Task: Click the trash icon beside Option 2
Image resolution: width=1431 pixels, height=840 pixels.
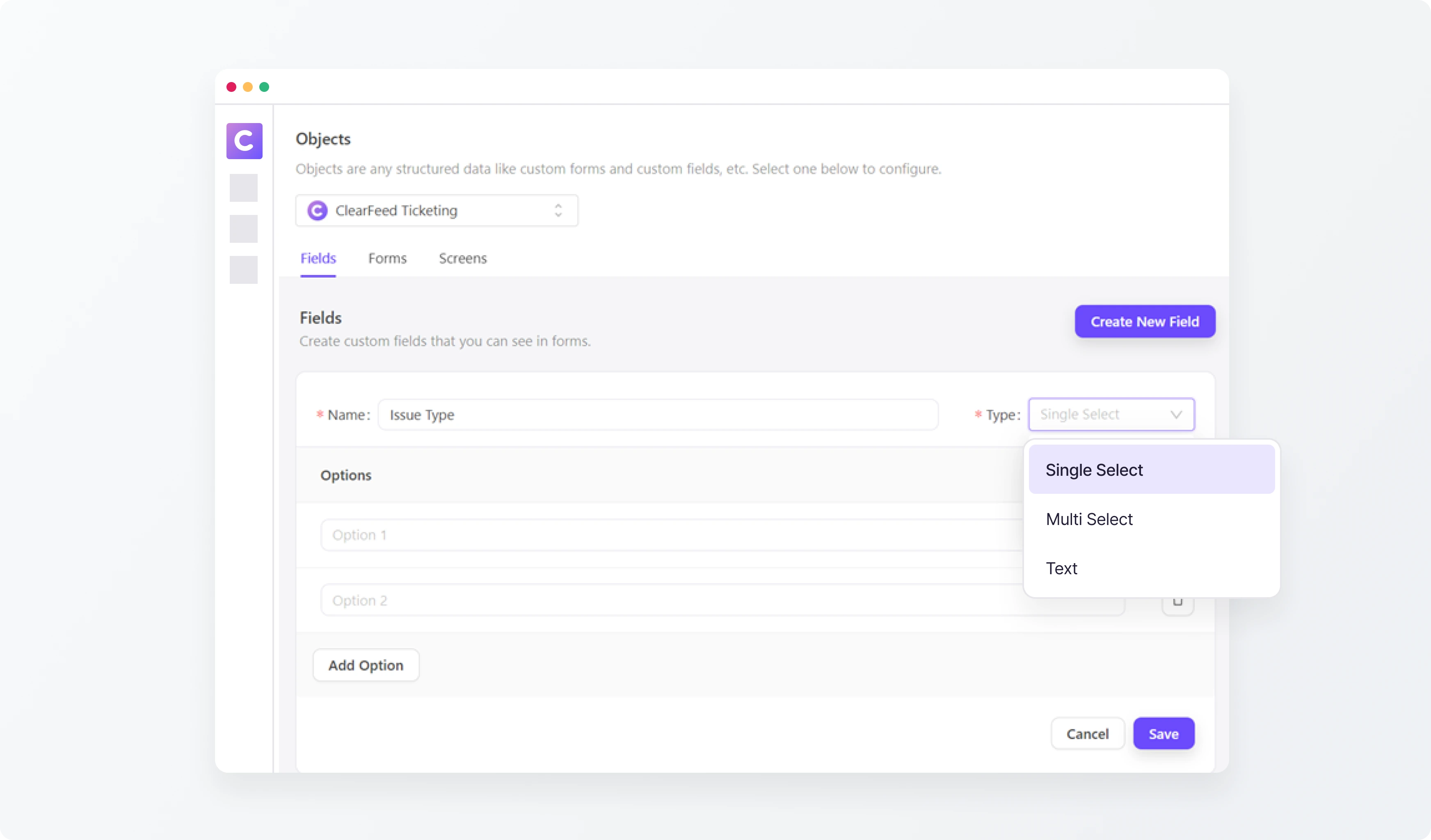Action: pyautogui.click(x=1178, y=603)
